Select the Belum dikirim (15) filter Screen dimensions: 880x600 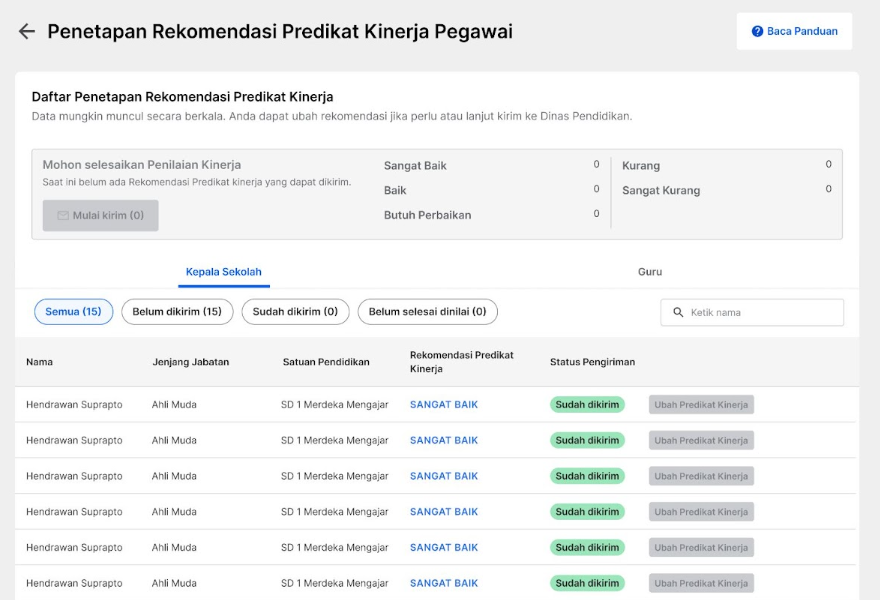(x=177, y=312)
